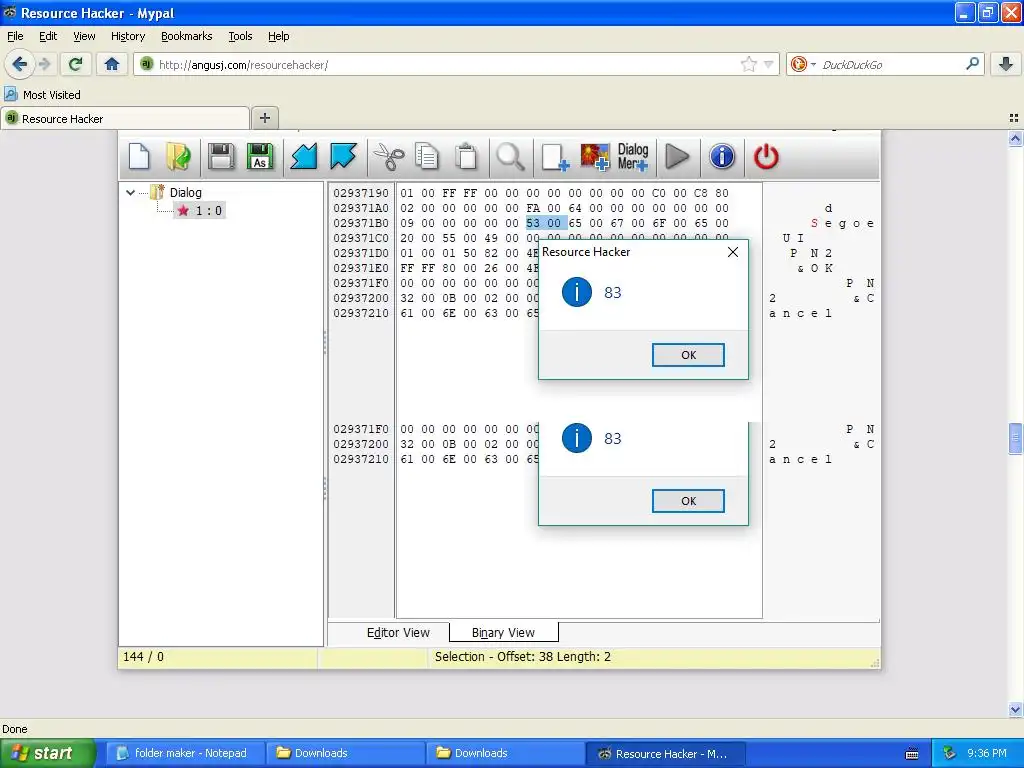This screenshot has height=768, width=1024.
Task: Click the Compile play arrow icon
Action: (677, 157)
